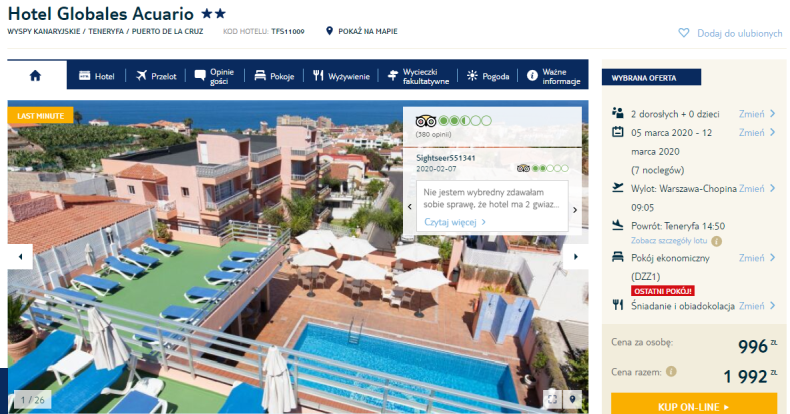790x414 pixels.
Task: Go to previous guest review arrow
Action: point(410,206)
